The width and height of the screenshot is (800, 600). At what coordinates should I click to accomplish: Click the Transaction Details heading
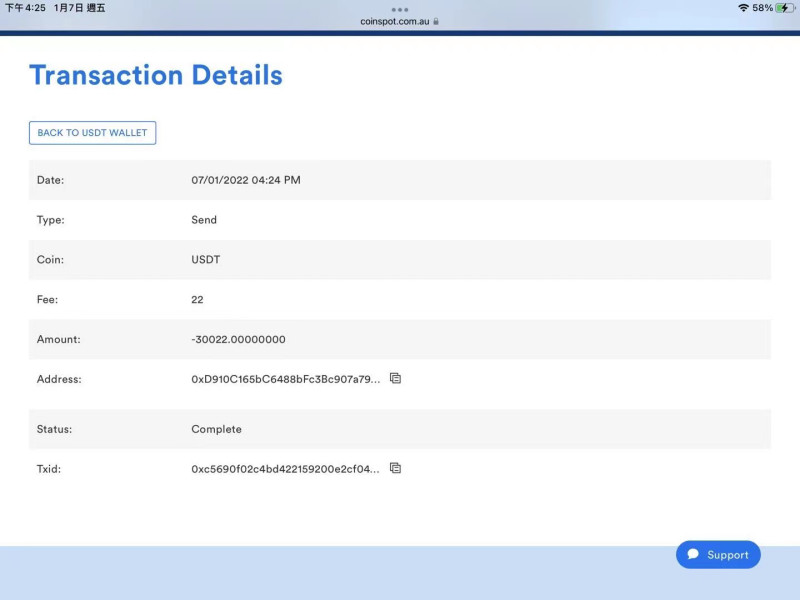pos(156,75)
